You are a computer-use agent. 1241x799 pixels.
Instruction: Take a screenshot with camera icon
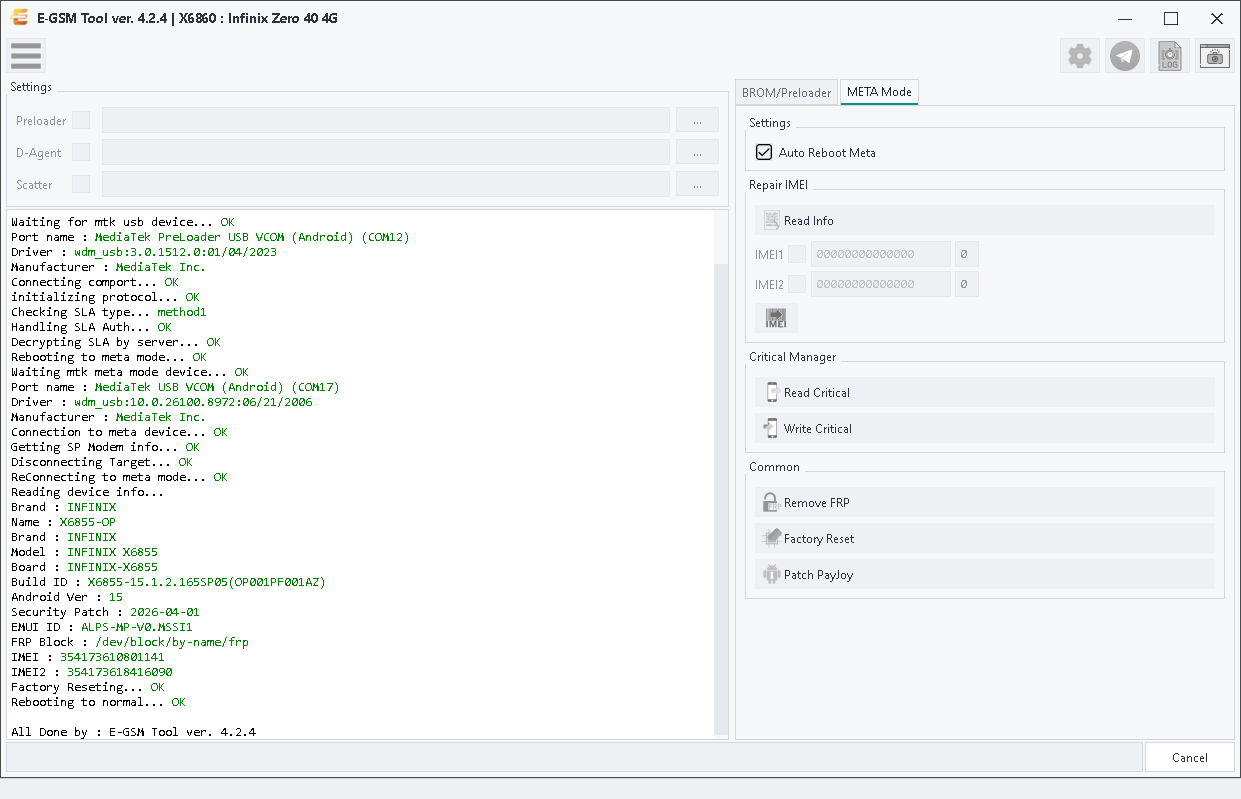(x=1215, y=56)
